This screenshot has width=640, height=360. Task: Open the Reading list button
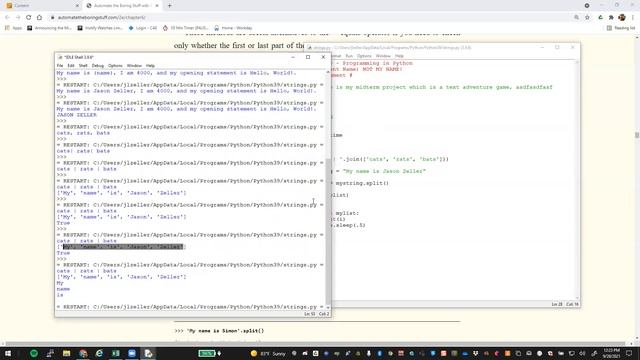point(621,28)
